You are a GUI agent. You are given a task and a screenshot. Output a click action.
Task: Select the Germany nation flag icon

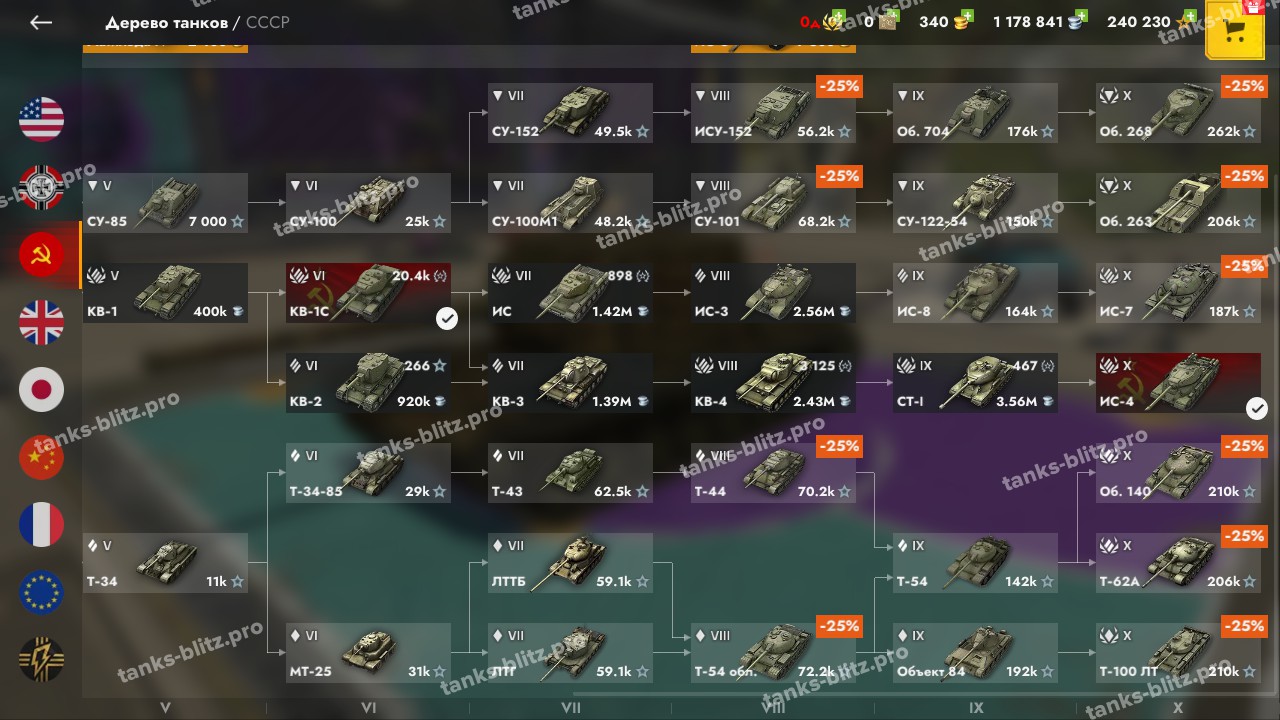tap(41, 187)
